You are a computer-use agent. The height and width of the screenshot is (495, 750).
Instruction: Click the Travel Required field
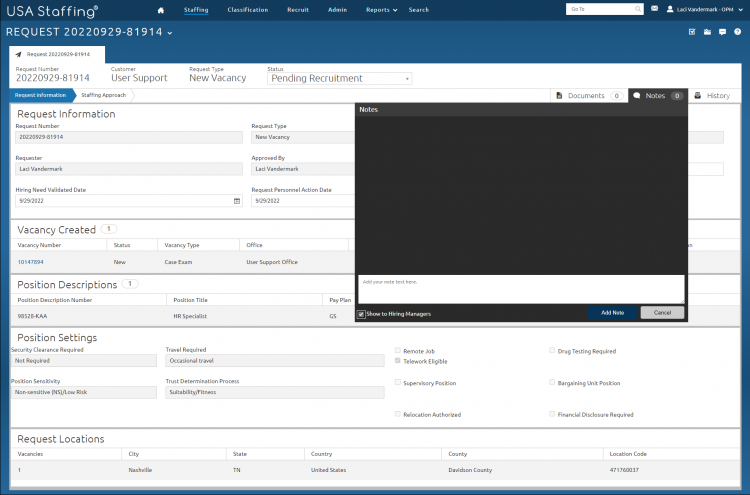point(275,361)
